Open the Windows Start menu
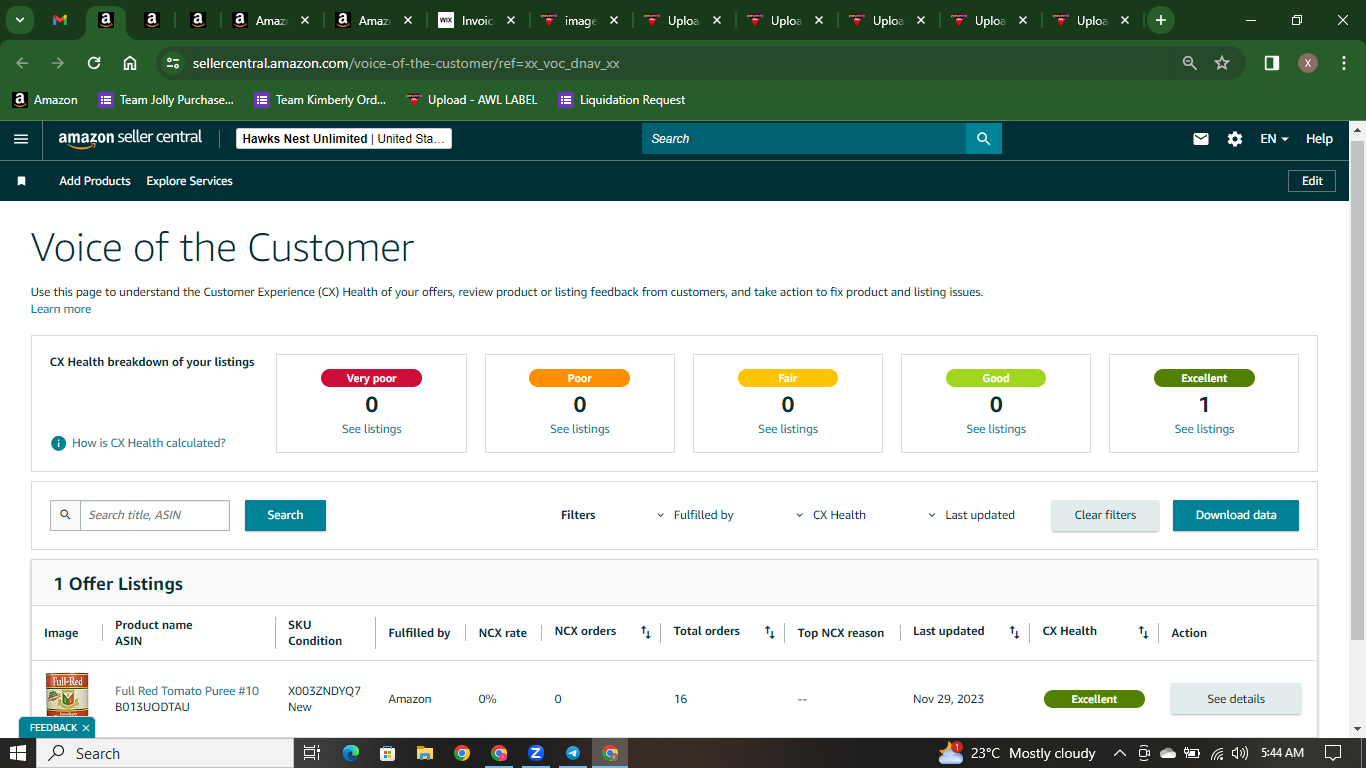This screenshot has height=768, width=1366. click(18, 753)
